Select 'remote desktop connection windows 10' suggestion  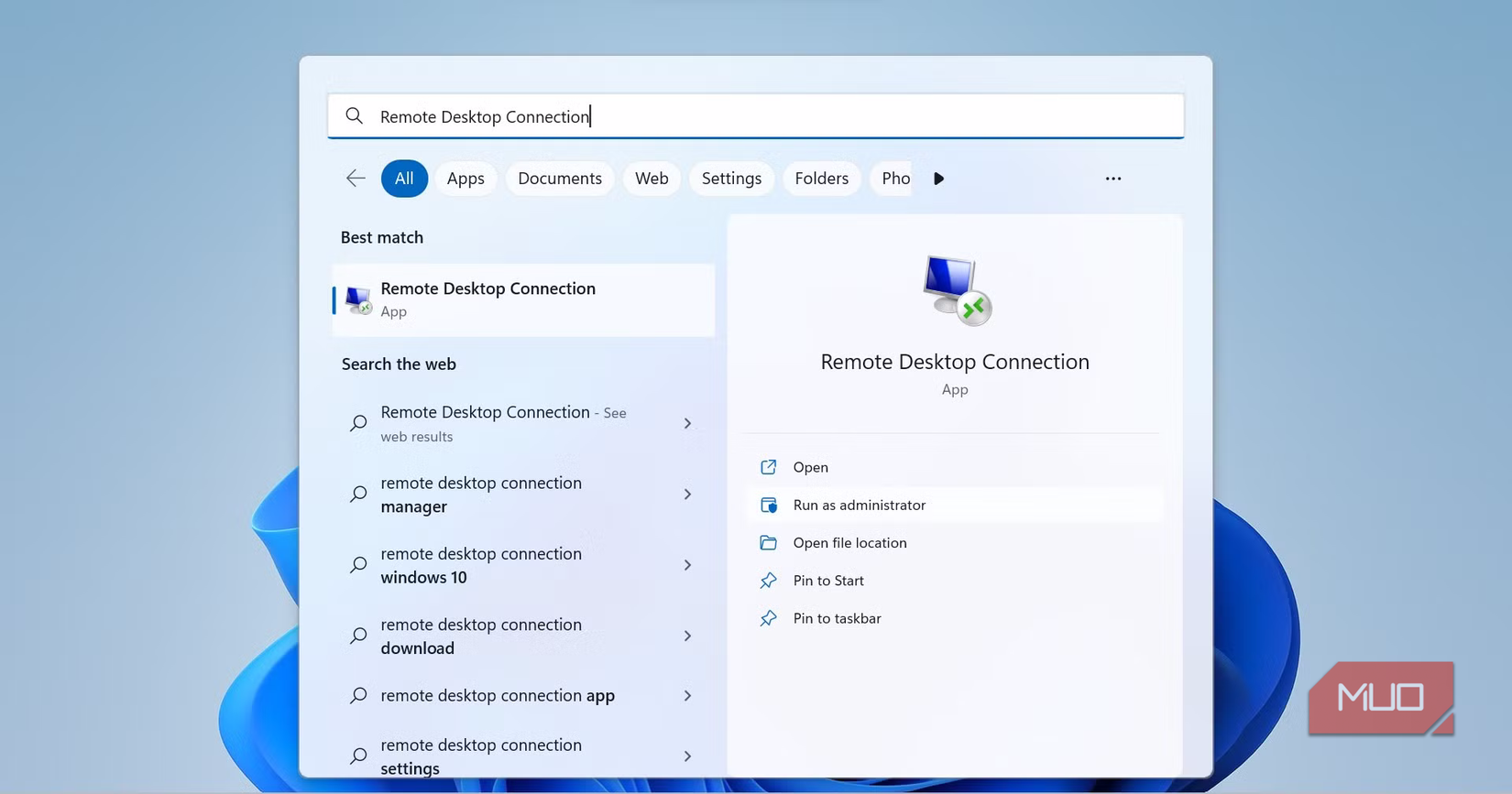tap(523, 565)
